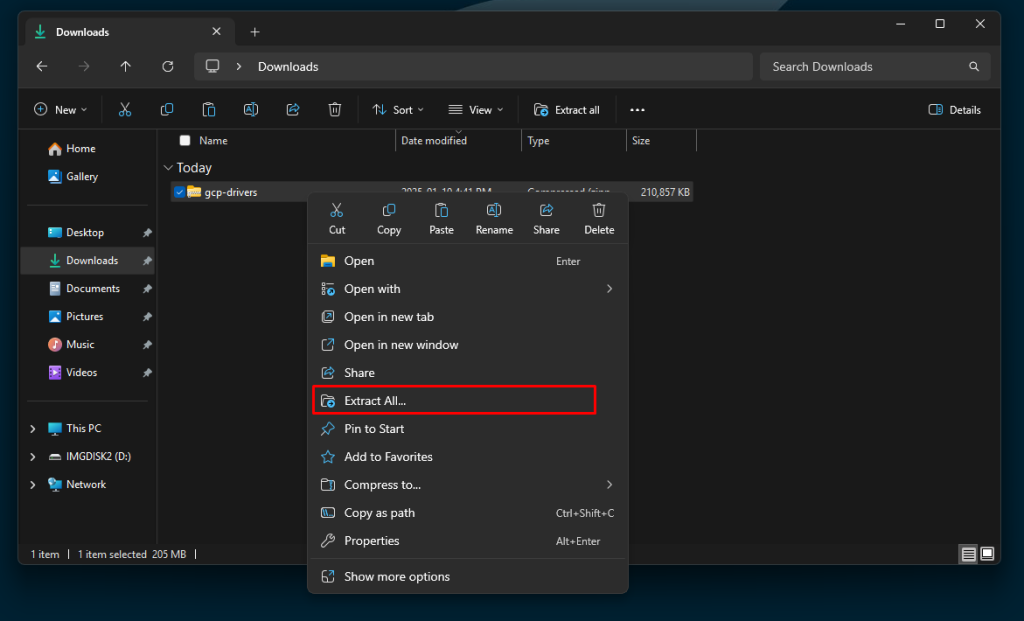Open the See more ellipsis menu
This screenshot has width=1024, height=621.
tap(637, 109)
